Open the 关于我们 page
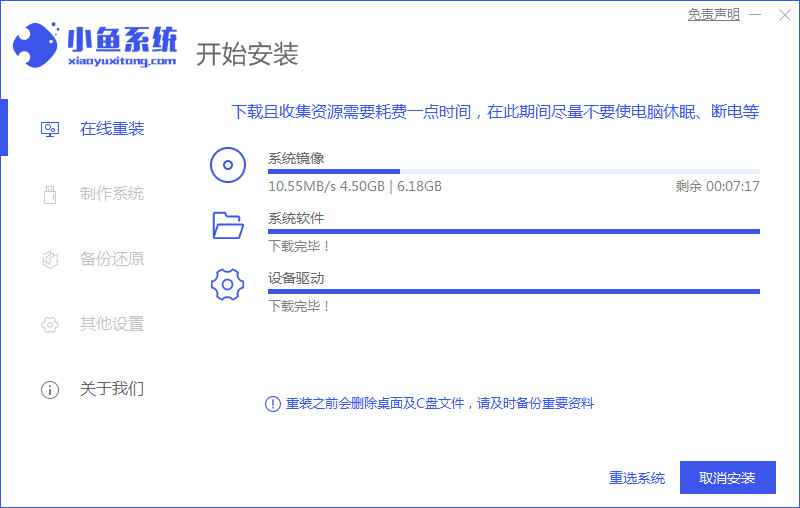 (111, 389)
